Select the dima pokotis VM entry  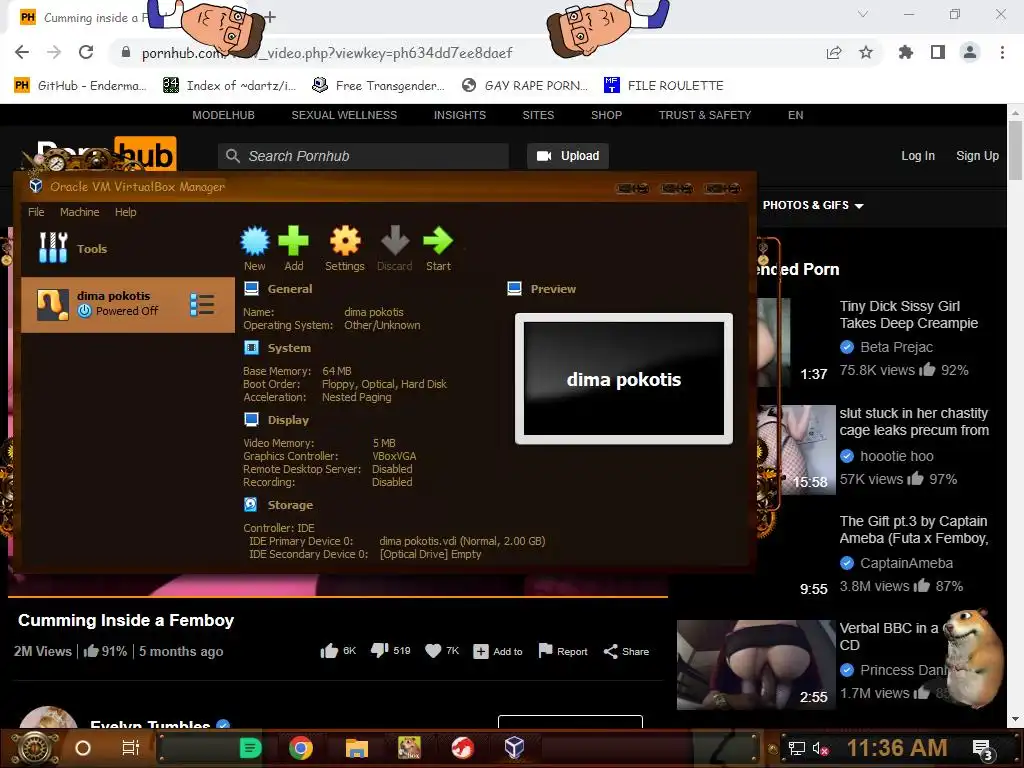pyautogui.click(x=128, y=304)
